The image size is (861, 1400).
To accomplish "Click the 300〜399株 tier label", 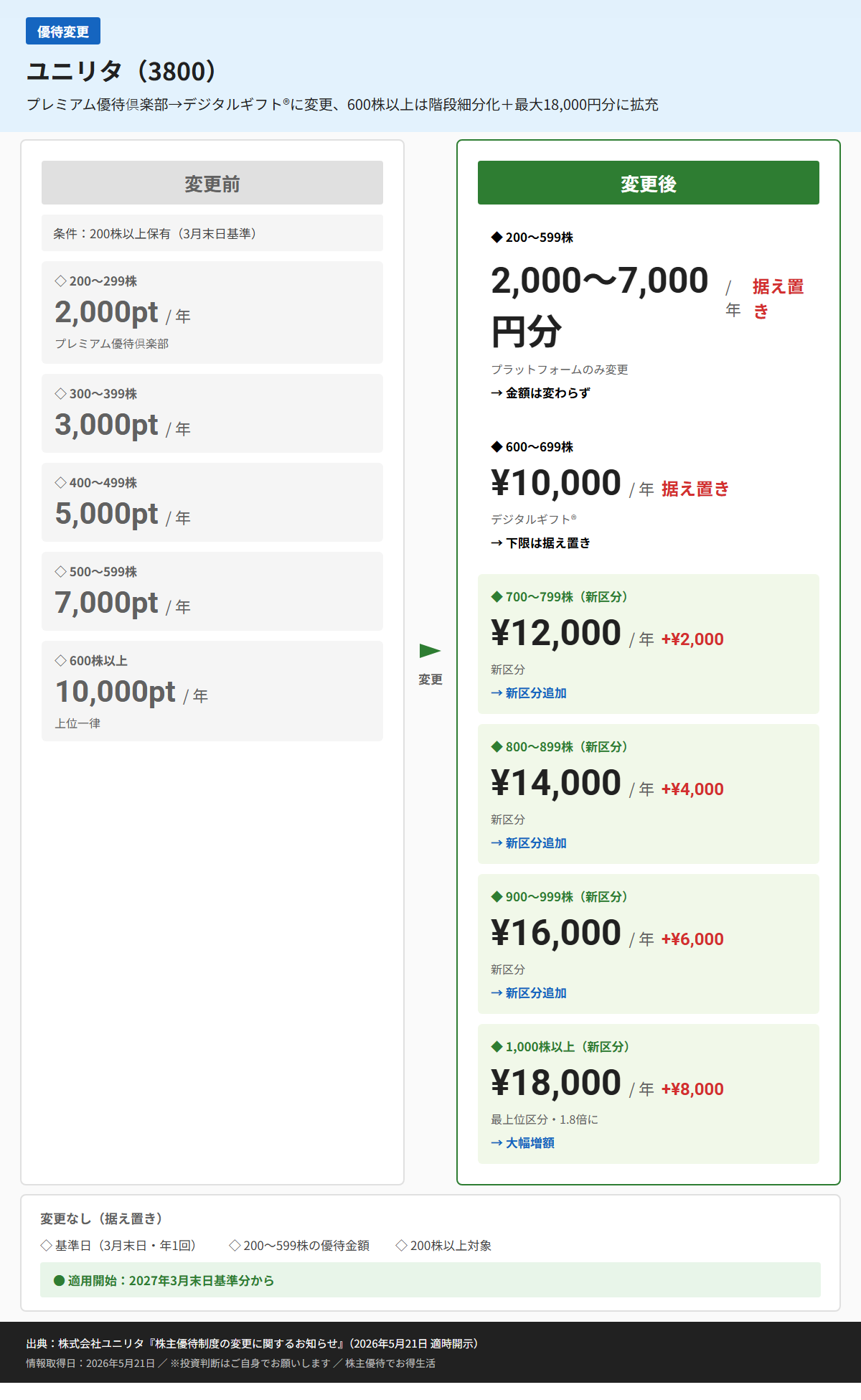I will pos(96,394).
